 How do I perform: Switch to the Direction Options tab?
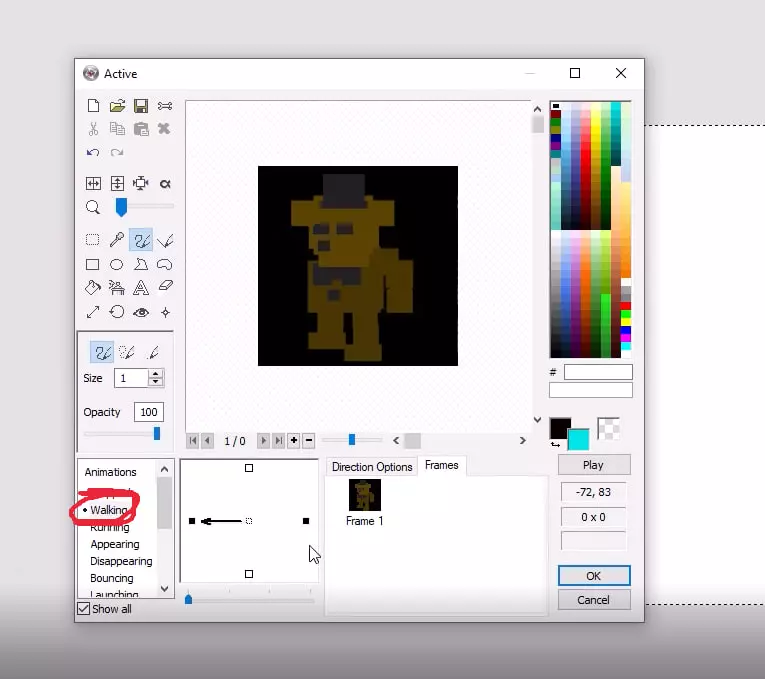[372, 467]
